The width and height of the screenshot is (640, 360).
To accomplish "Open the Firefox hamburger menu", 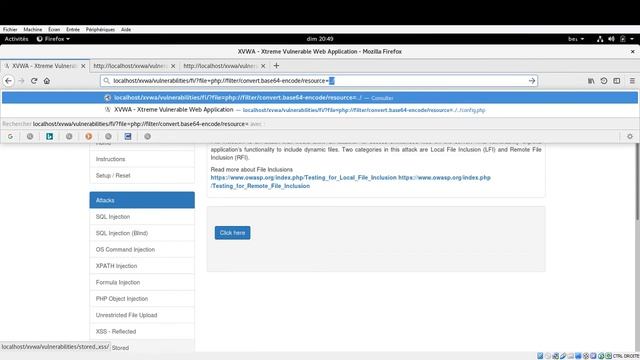I will pyautogui.click(x=632, y=81).
